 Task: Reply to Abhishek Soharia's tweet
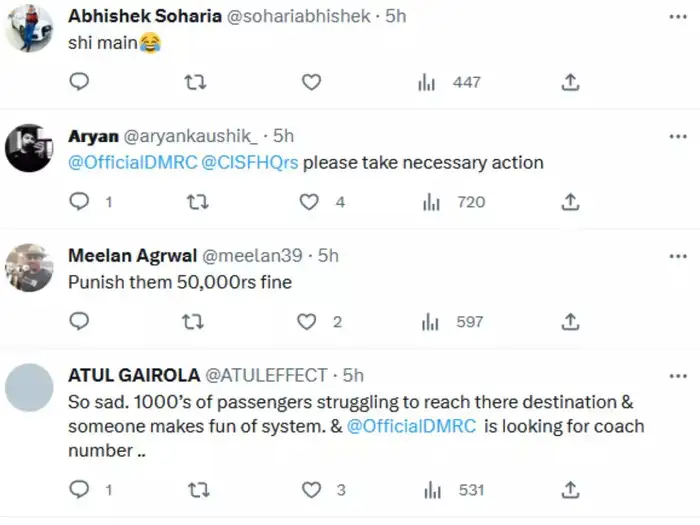coord(79,82)
